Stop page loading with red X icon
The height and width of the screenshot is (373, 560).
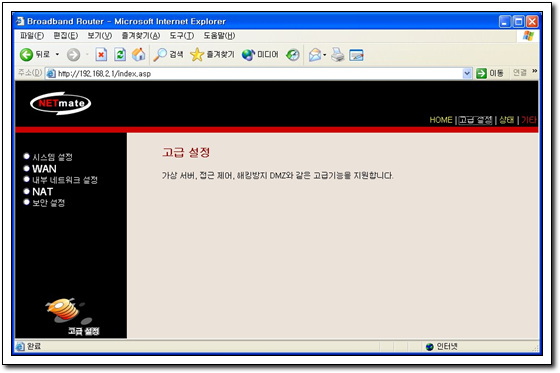(101, 55)
